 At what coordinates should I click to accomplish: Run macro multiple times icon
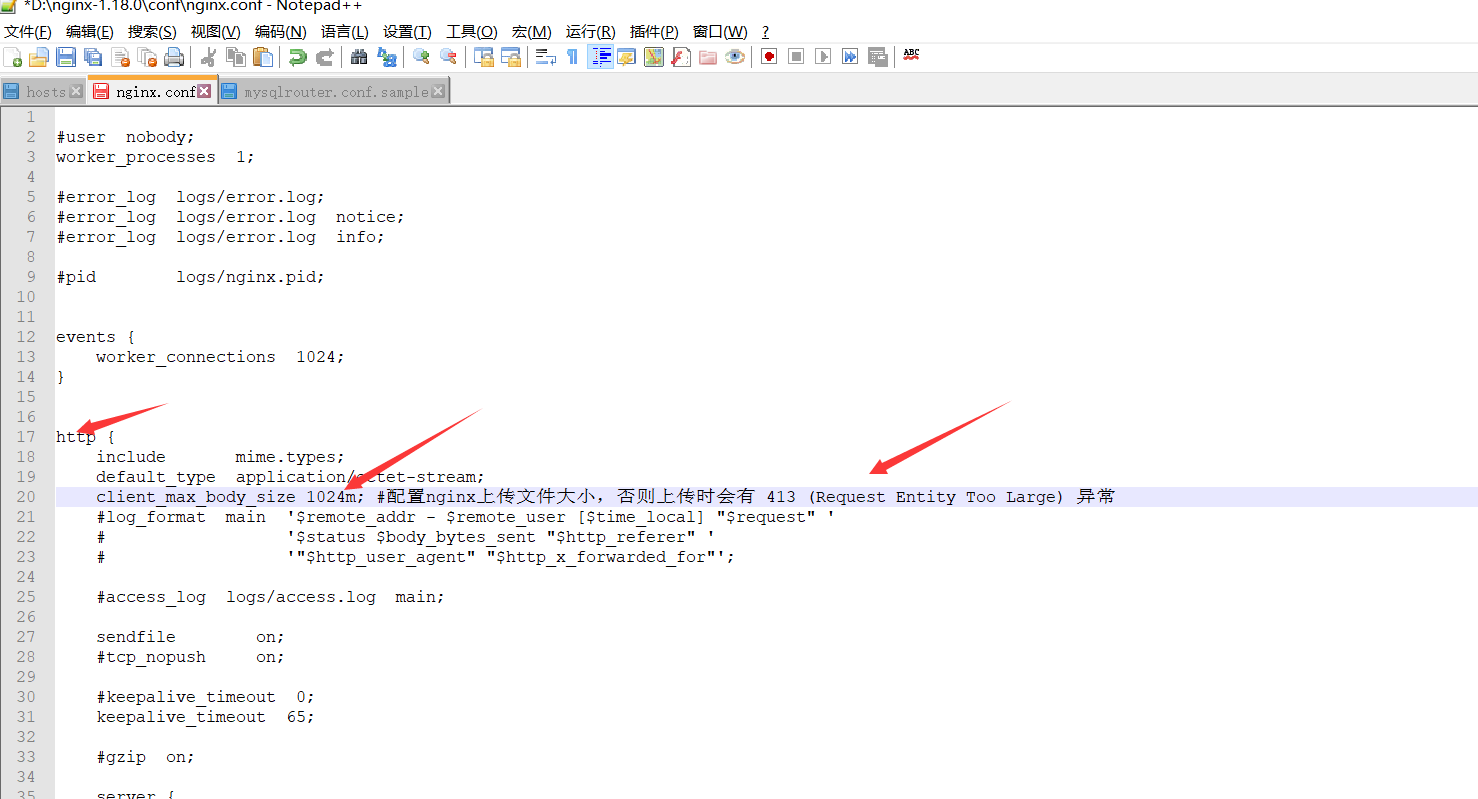point(850,57)
